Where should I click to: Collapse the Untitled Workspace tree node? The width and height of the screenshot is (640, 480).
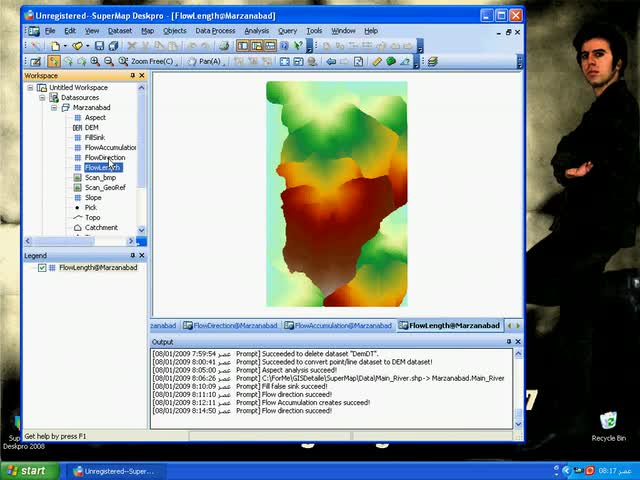click(31, 88)
